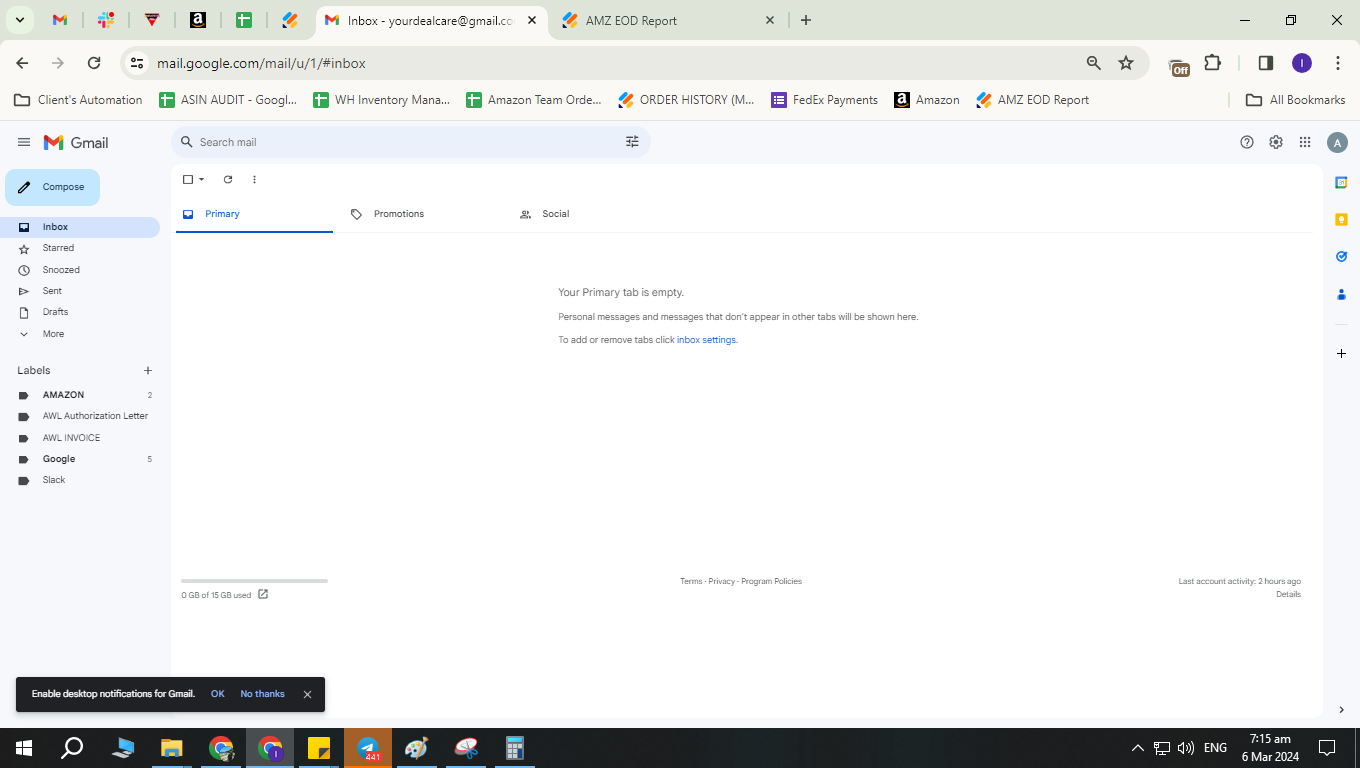The height and width of the screenshot is (768, 1360).
Task: Switch to the Social tab
Action: pyautogui.click(x=592, y=214)
